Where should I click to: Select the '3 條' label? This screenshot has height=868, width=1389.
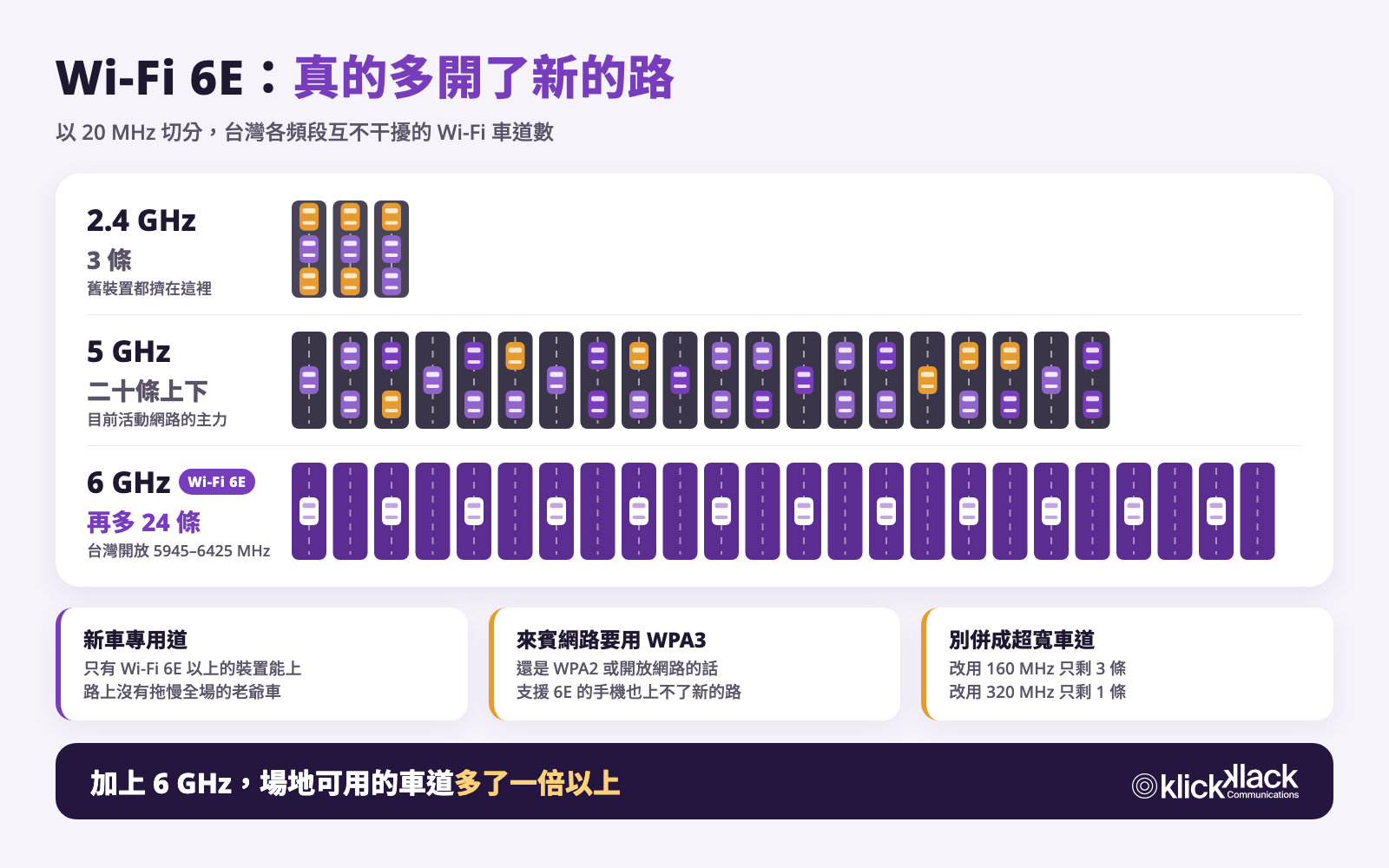click(x=109, y=260)
